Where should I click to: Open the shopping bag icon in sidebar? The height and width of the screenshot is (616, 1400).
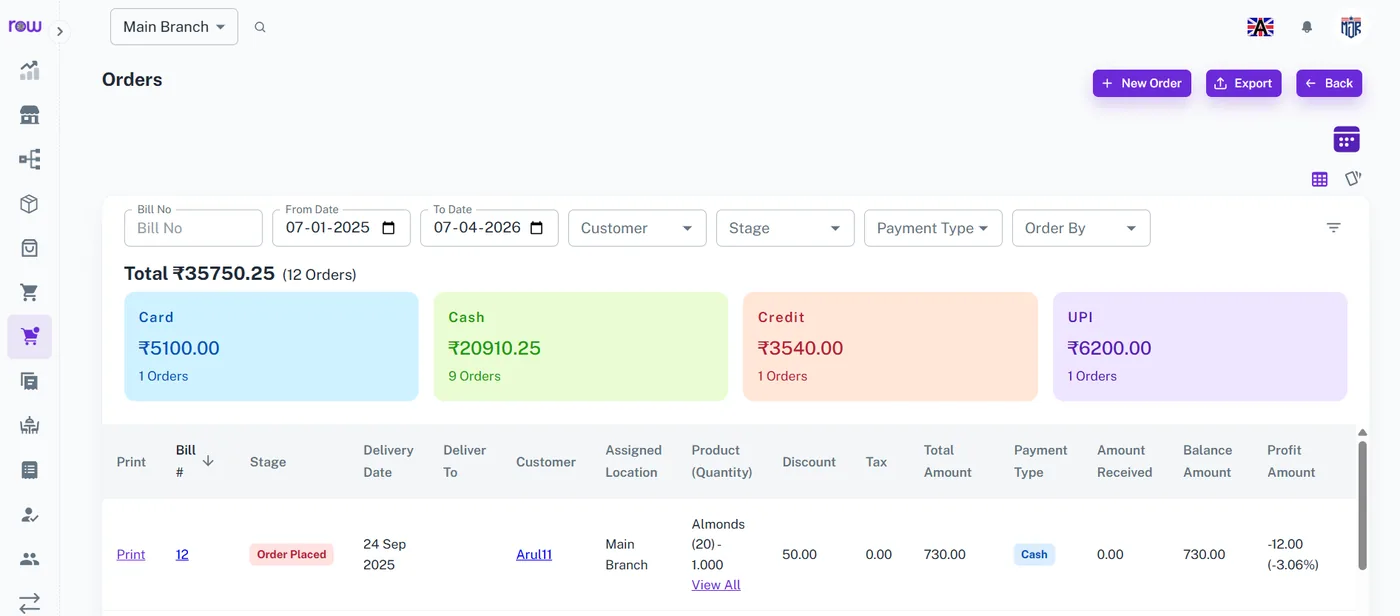click(29, 248)
